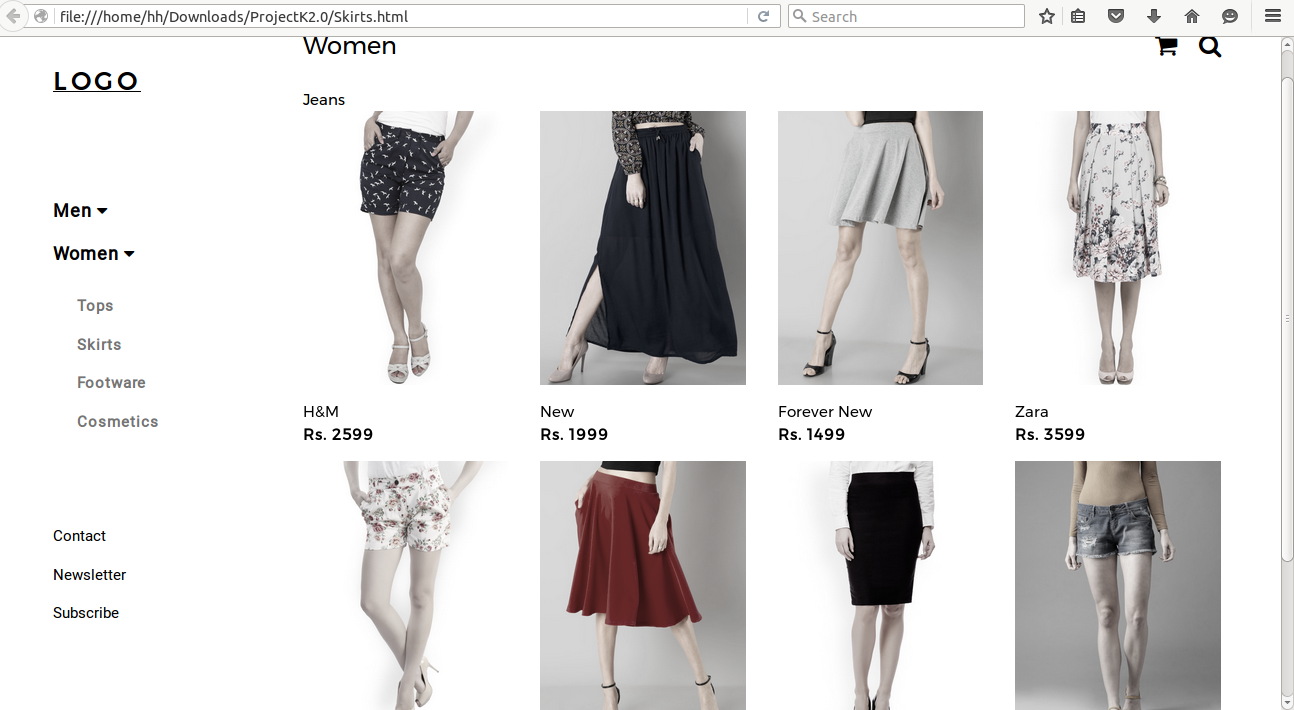Collapse the Women dropdown in sidebar
The image size is (1294, 710).
click(94, 253)
